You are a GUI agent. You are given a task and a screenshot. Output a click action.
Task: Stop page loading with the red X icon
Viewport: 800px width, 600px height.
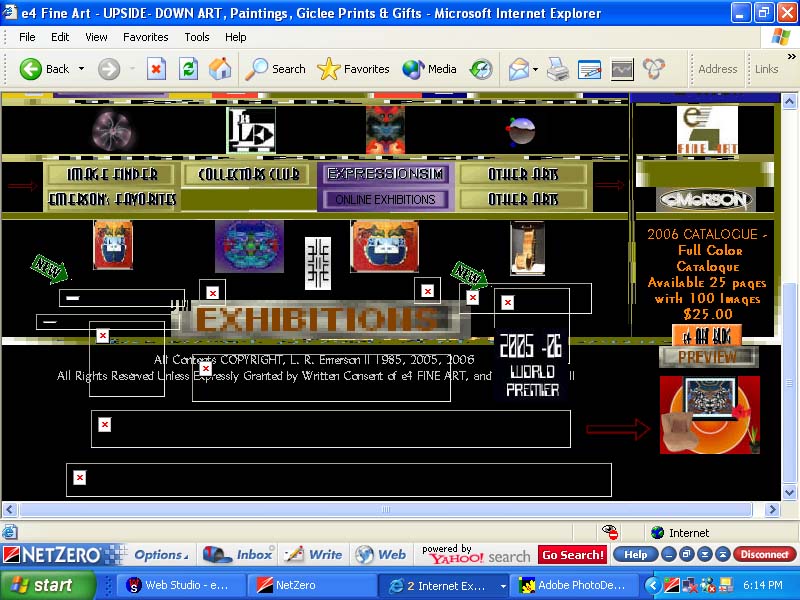156,69
